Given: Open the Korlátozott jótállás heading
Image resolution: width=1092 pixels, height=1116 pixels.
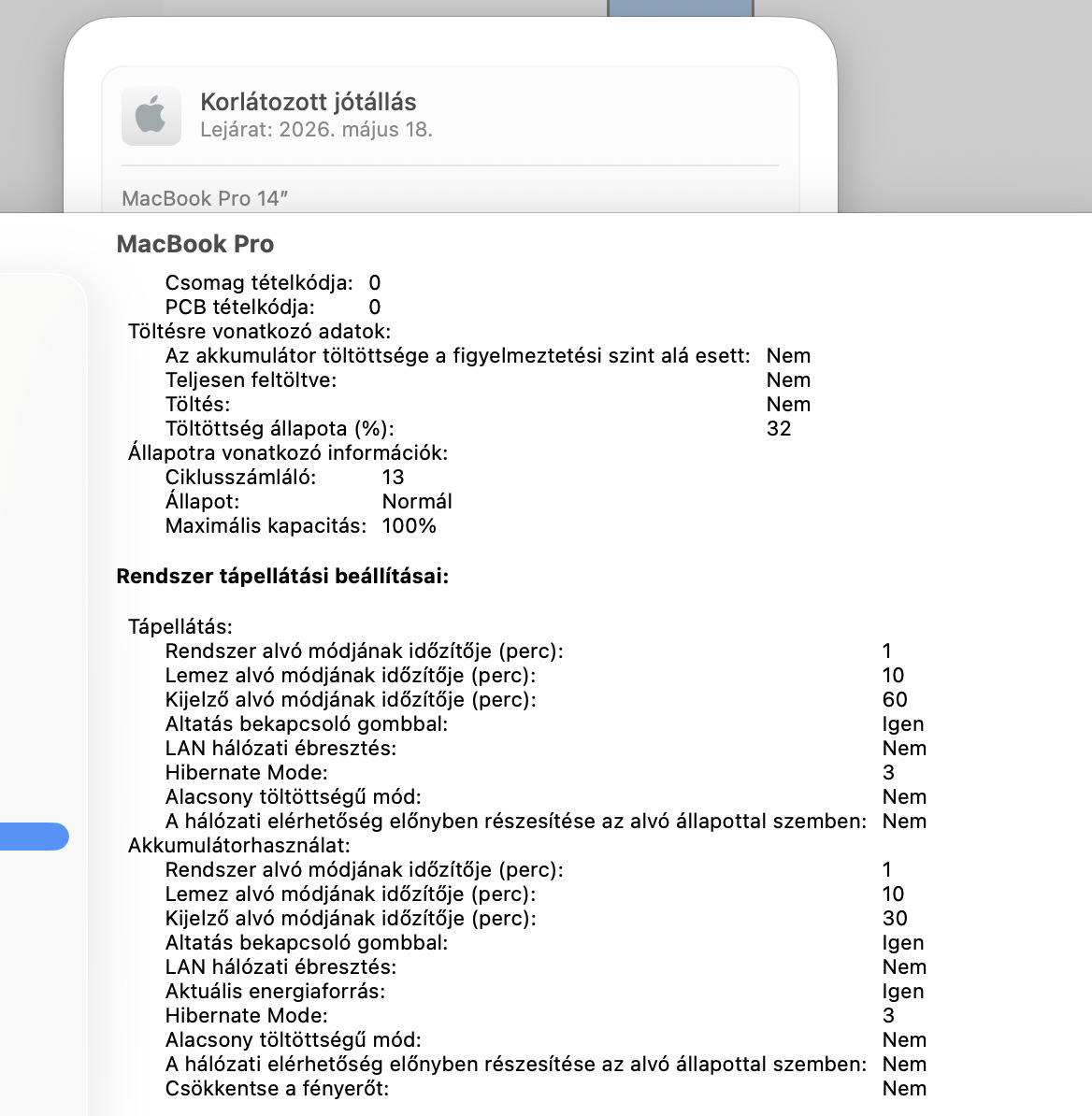Looking at the screenshot, I should click(309, 102).
